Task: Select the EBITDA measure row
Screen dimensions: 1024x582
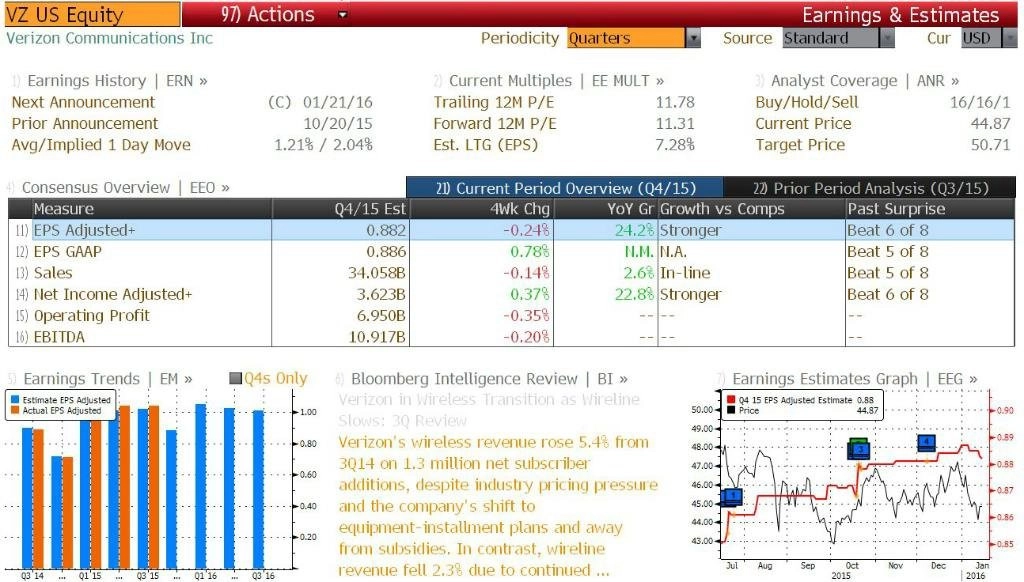Action: [511, 337]
